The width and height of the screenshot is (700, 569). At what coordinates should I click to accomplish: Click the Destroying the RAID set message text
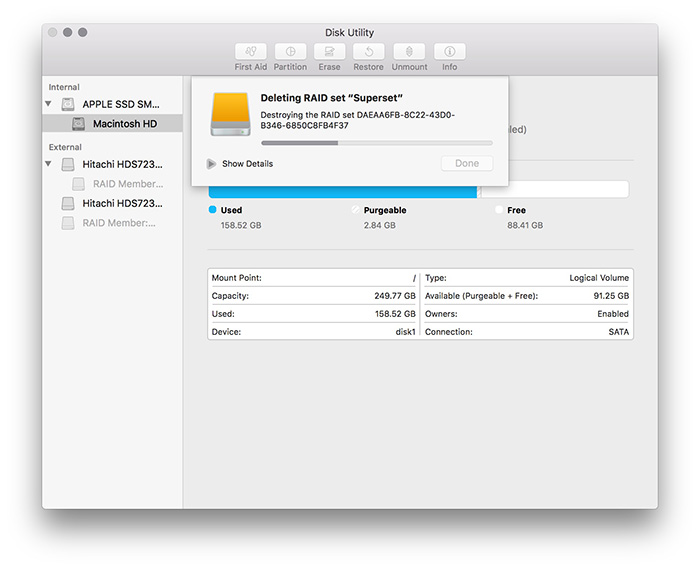358,120
